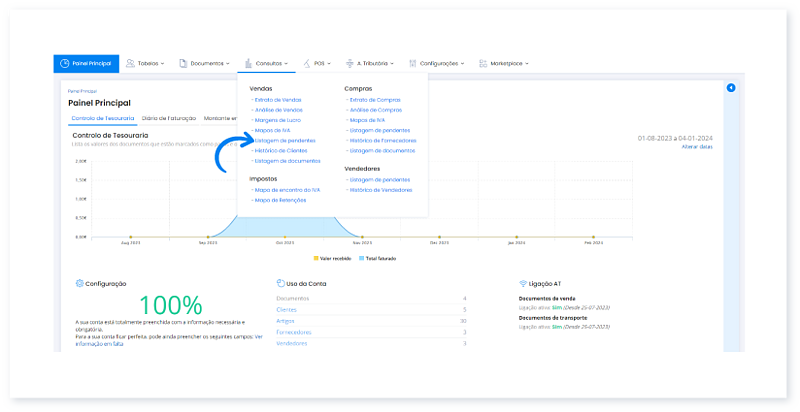Click the Painel Principal clock icon
Image resolution: width=800 pixels, height=412 pixels.
pos(64,63)
